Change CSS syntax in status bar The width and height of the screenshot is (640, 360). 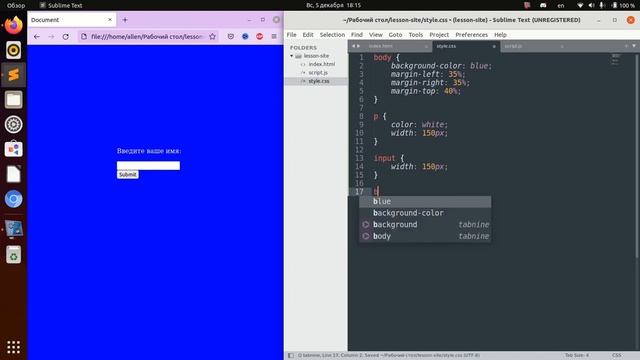click(x=617, y=356)
